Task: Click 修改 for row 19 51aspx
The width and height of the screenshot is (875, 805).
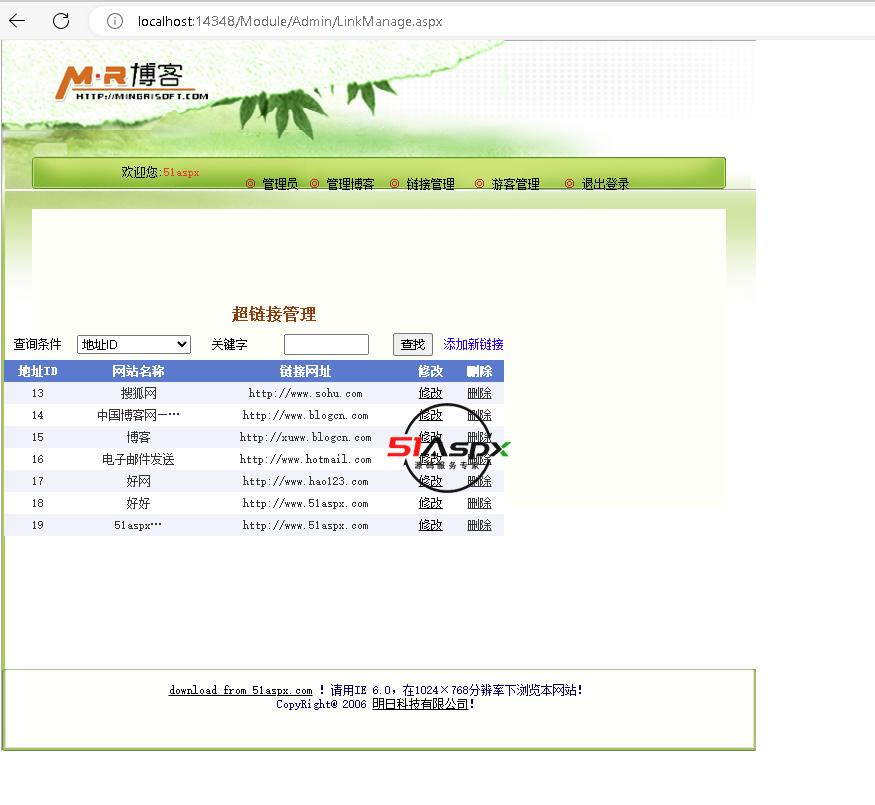Action: (x=430, y=525)
